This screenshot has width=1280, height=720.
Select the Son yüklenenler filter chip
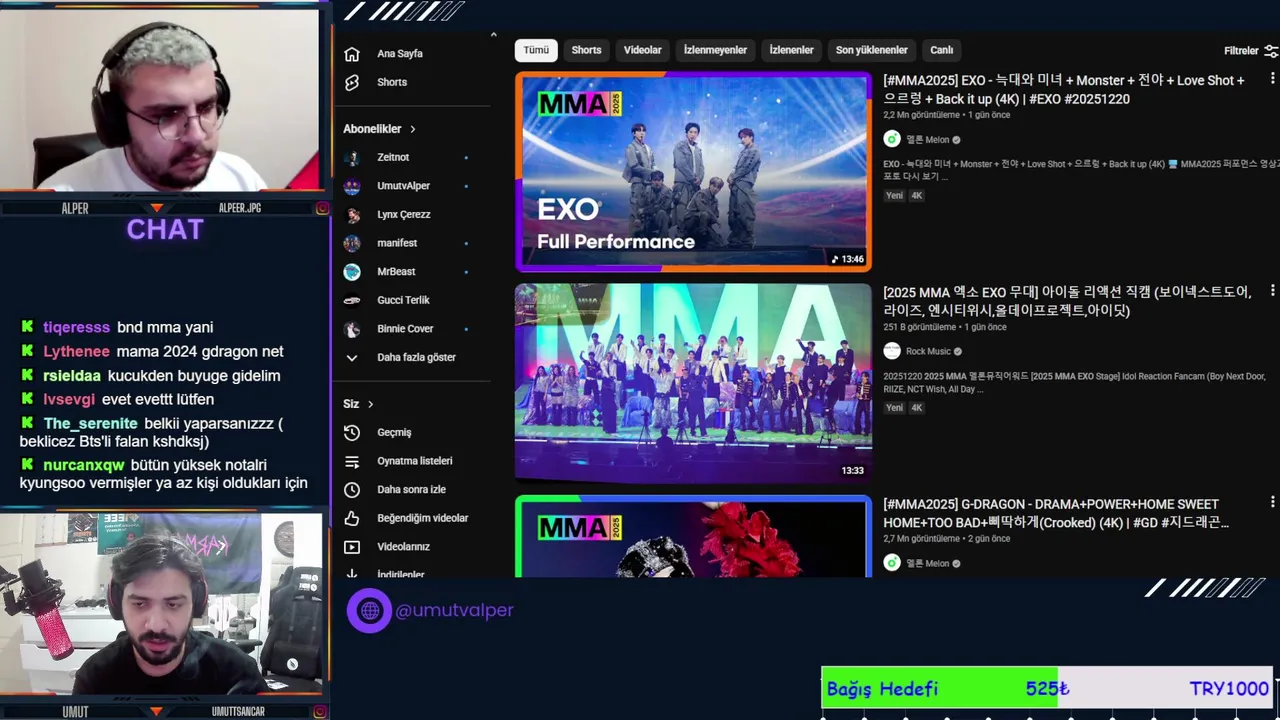click(x=872, y=50)
